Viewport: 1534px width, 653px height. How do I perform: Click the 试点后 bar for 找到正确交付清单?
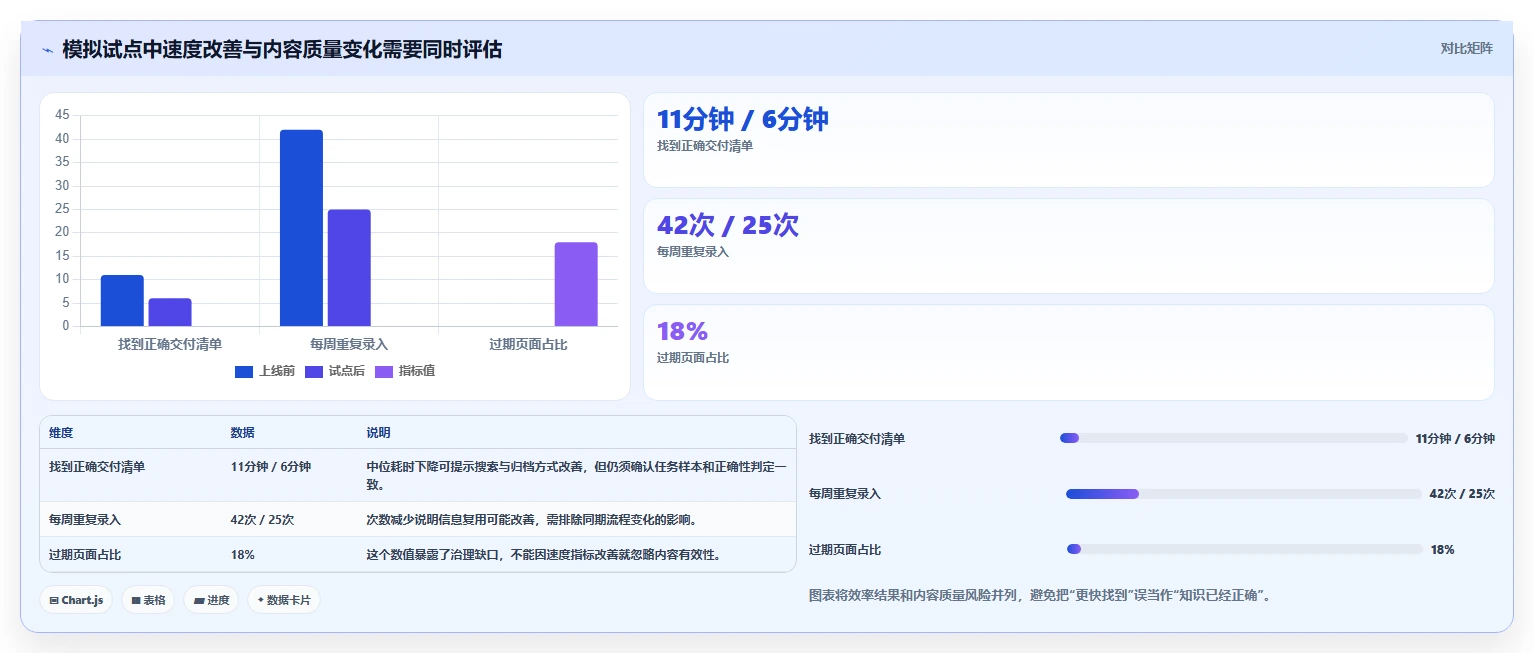tap(170, 312)
